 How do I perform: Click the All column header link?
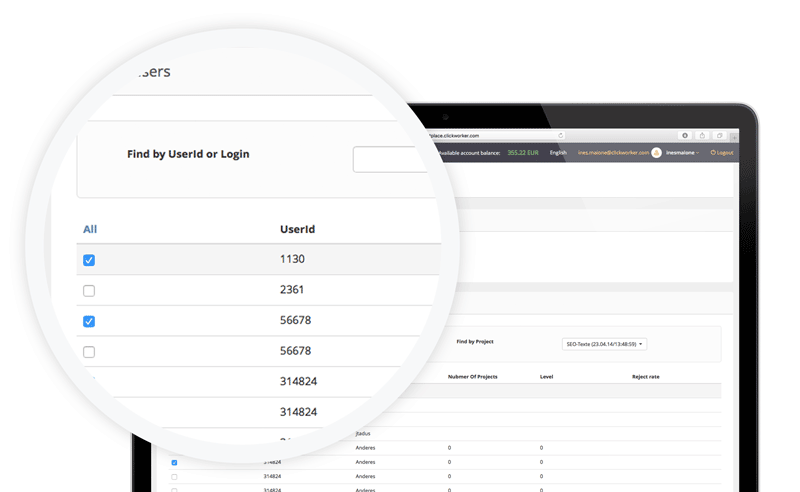click(90, 229)
